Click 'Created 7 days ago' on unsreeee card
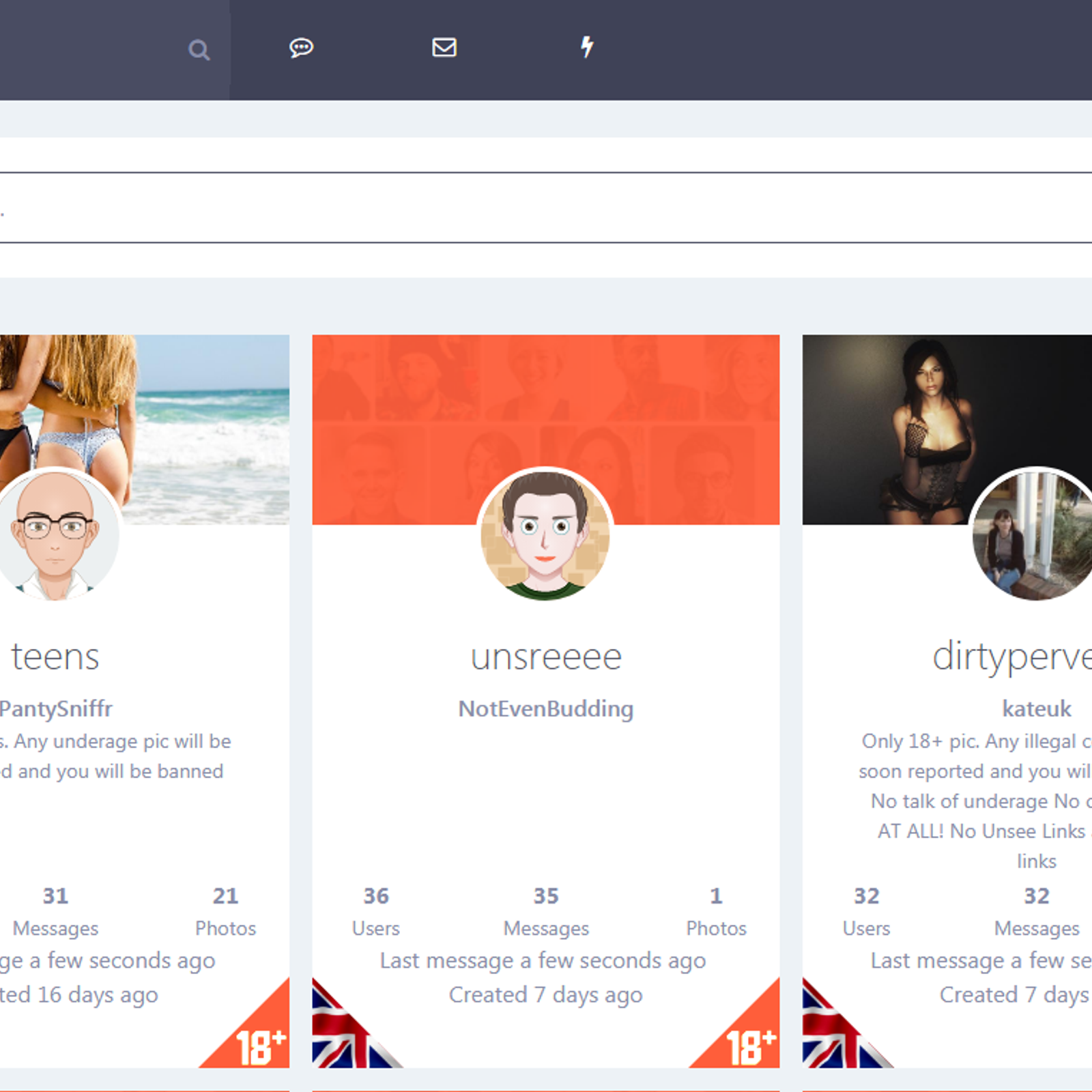 pos(546,995)
